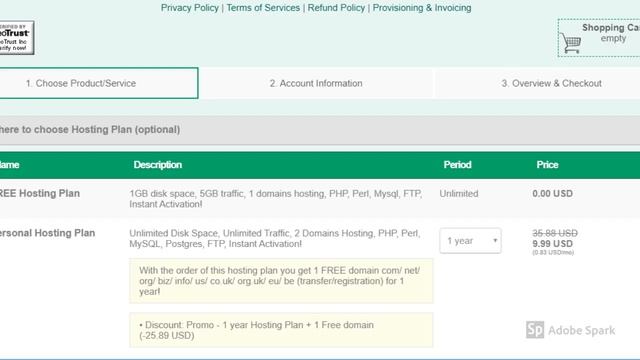Click the Description column header
The width and height of the screenshot is (640, 360).
click(x=158, y=165)
